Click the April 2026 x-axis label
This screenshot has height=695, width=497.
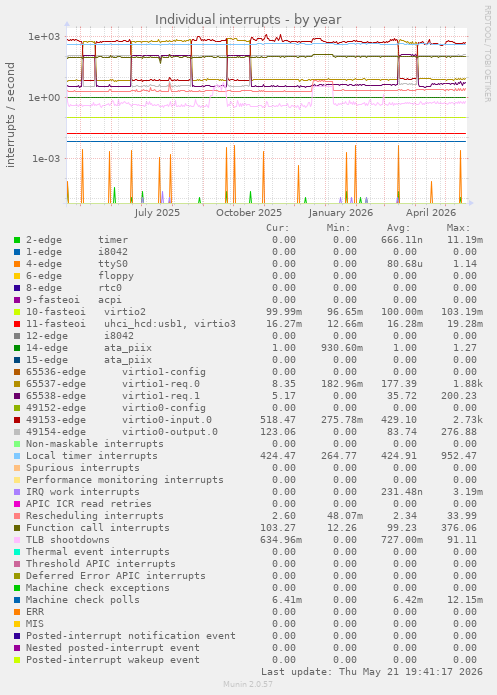point(430,212)
